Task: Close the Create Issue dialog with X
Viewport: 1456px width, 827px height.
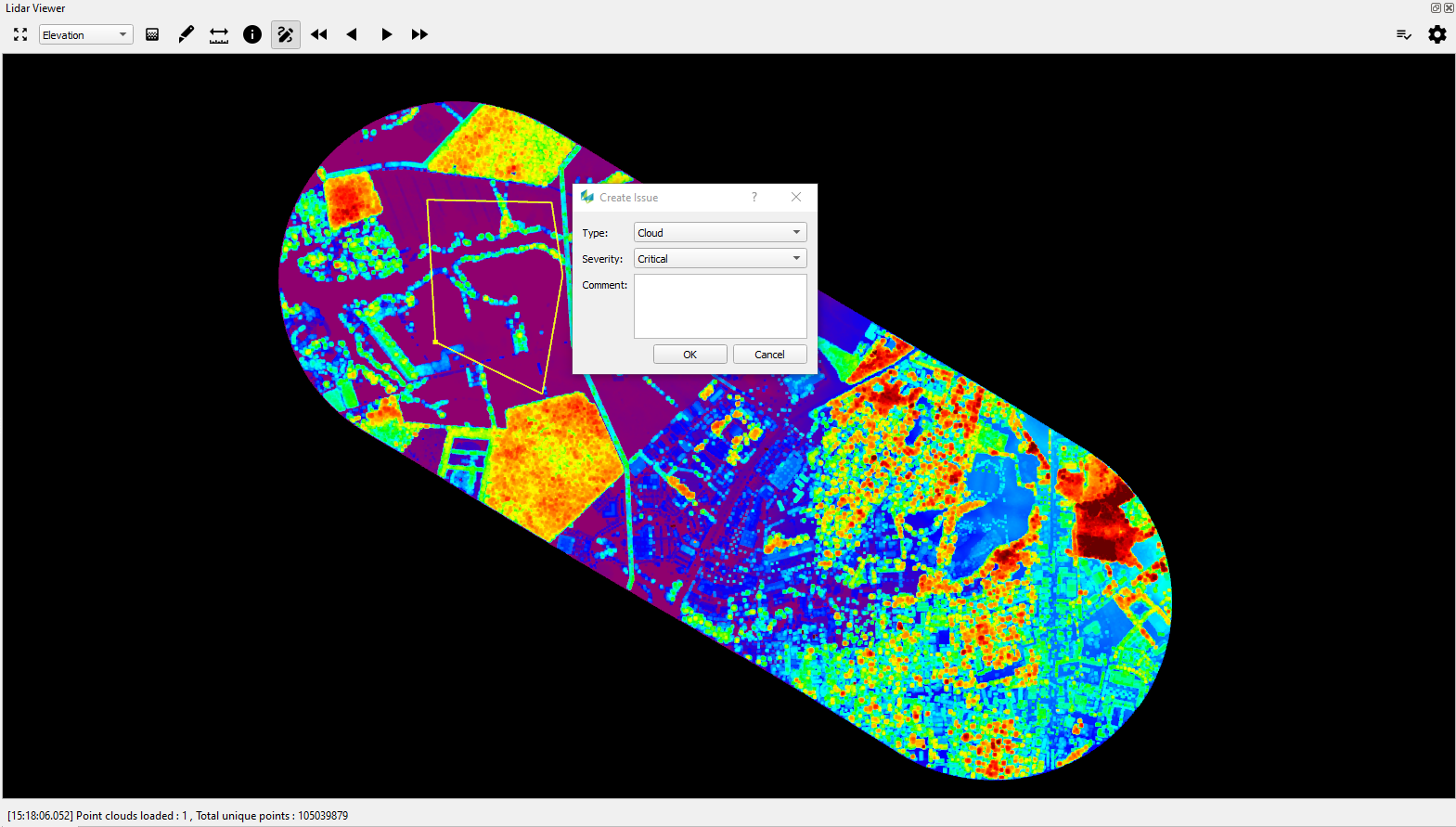Action: point(796,197)
